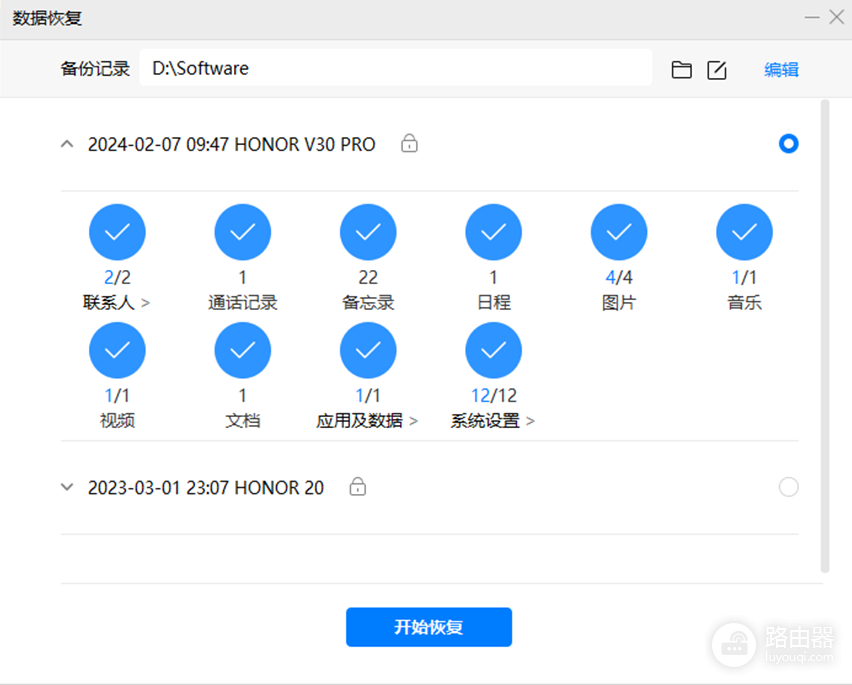852x685 pixels.
Task: Click the 22 count above 备忘录
Action: pos(368,277)
